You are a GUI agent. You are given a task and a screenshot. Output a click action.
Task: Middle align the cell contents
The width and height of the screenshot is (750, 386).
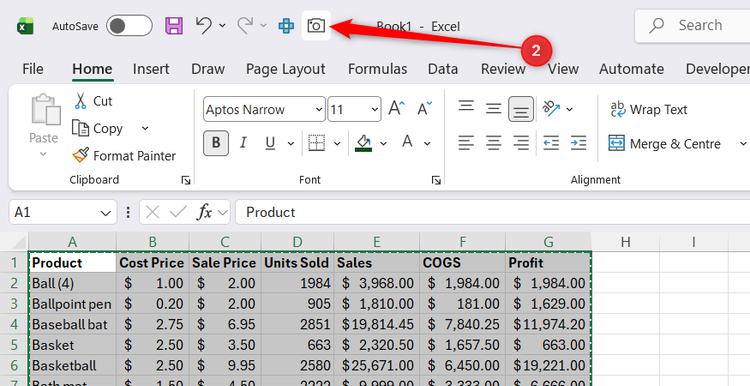coord(493,108)
